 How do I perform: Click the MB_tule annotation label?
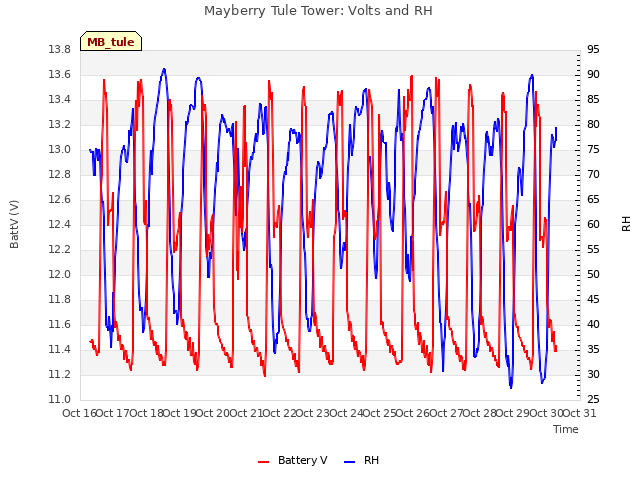[111, 42]
